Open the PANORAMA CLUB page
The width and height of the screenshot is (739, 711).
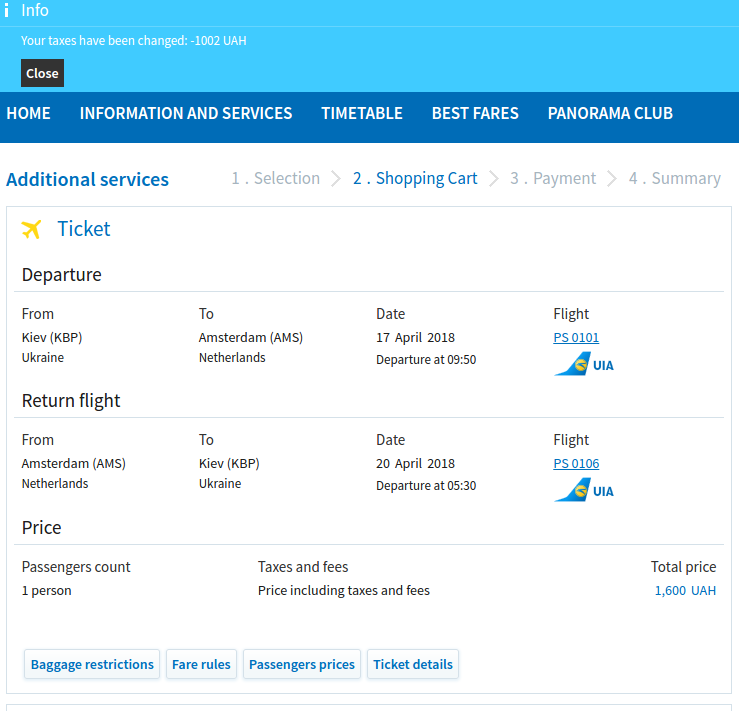tap(610, 113)
